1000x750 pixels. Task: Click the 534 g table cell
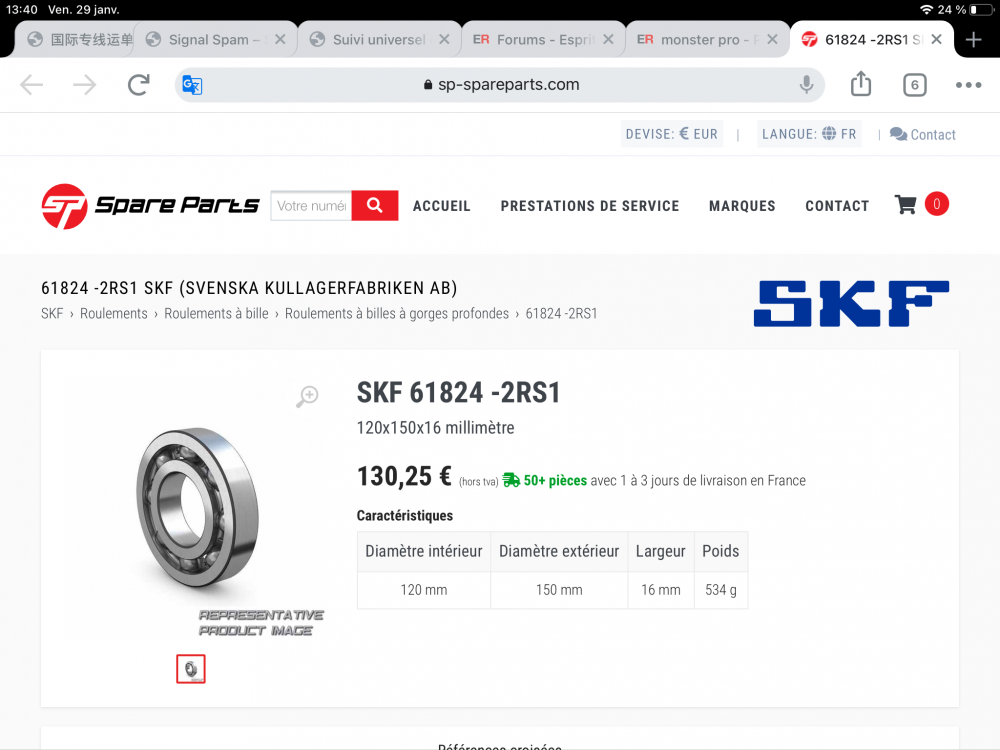tap(721, 590)
